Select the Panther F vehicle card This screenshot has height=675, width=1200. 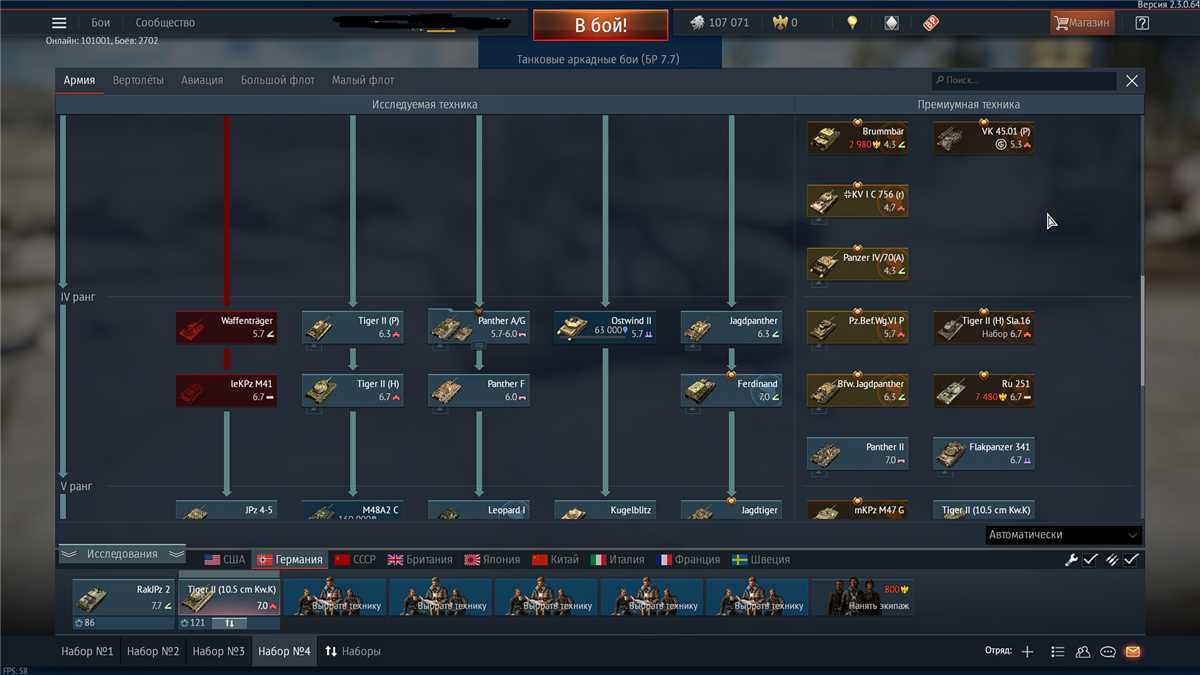tap(479, 390)
